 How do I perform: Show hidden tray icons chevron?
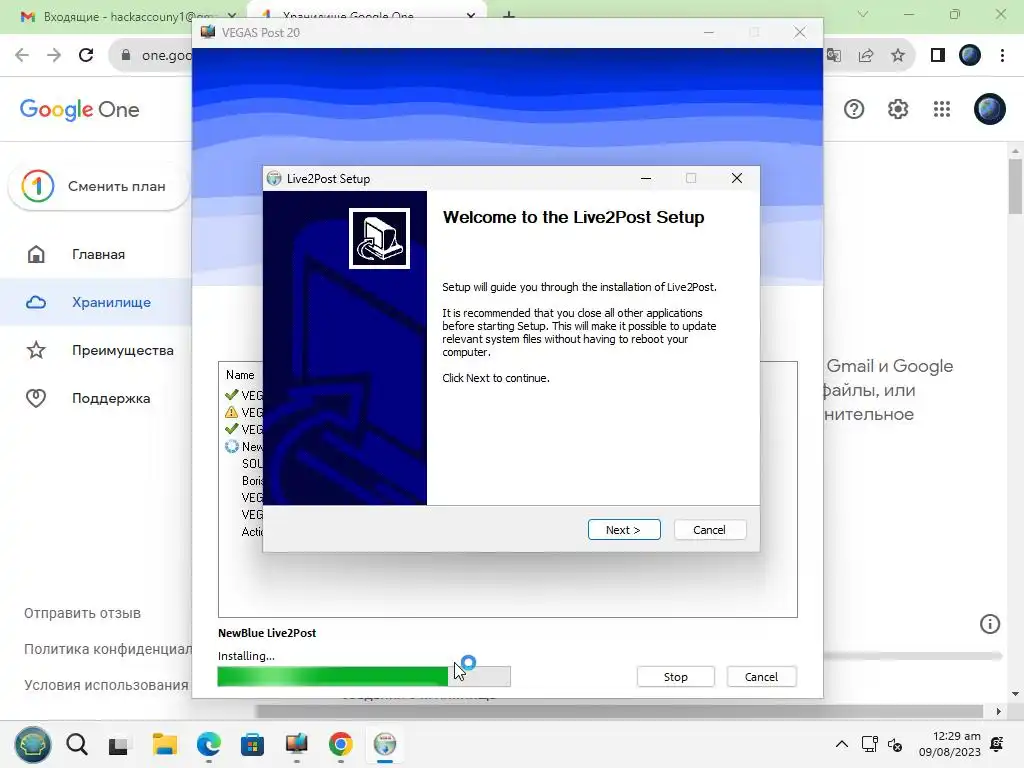[x=842, y=744]
